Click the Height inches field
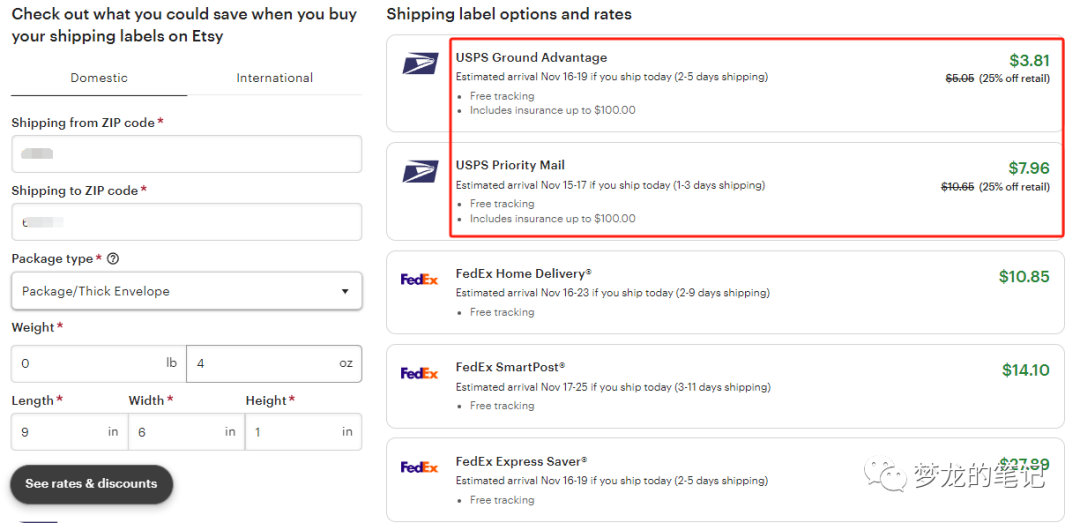1080x523 pixels. (292, 432)
